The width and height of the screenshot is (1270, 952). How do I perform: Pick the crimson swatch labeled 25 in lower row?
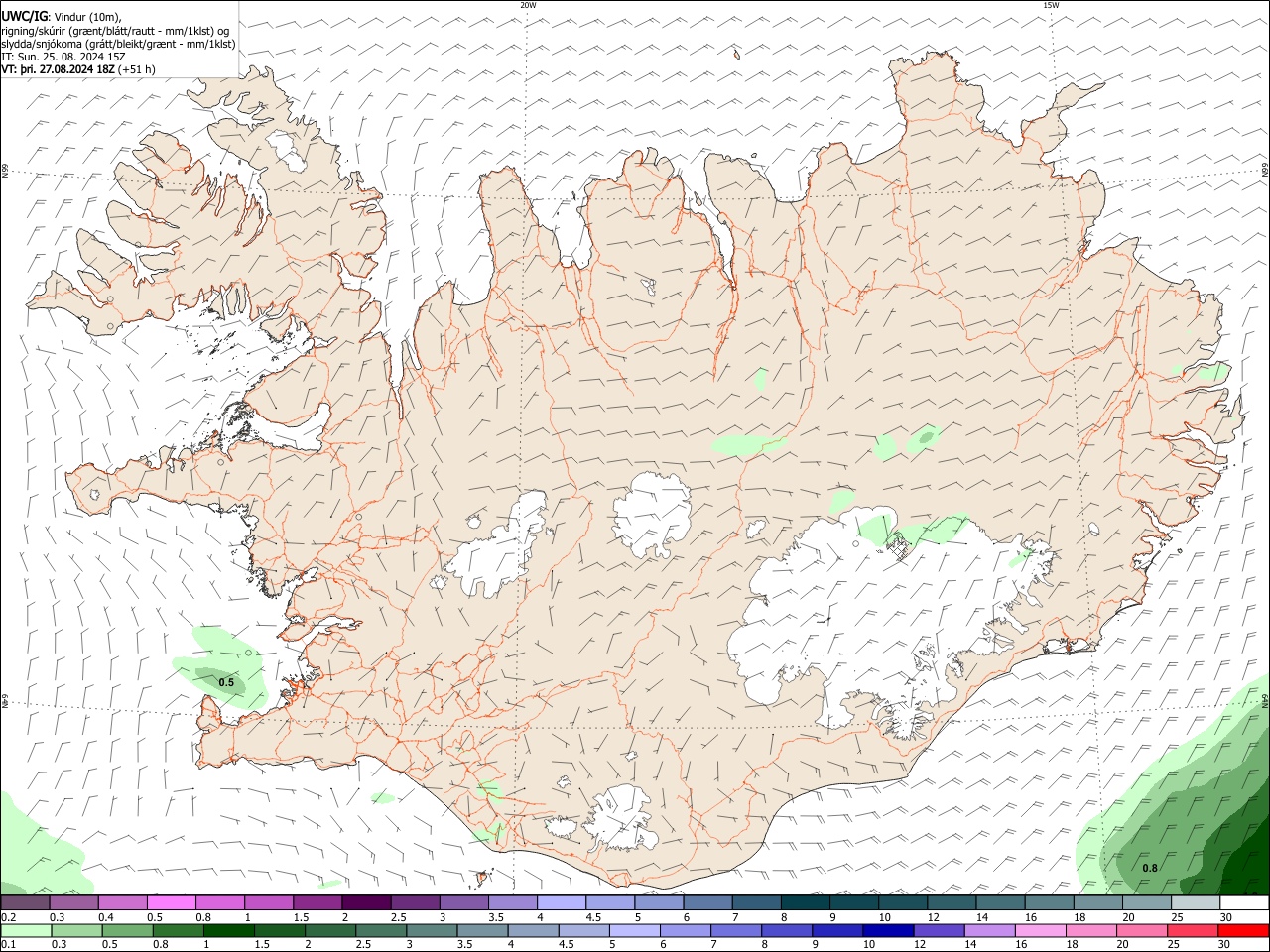[1192, 931]
